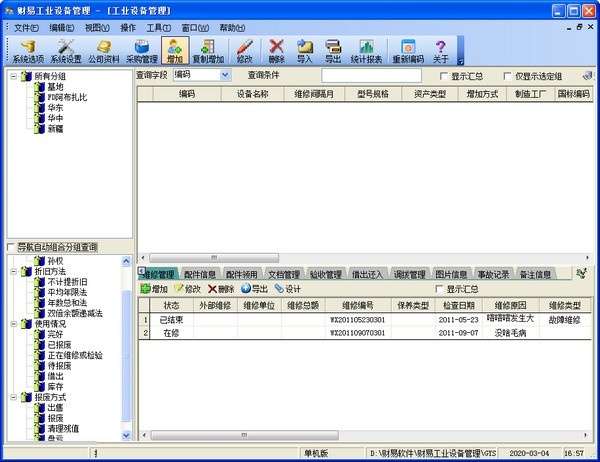Click 设计 in maintenance panel toolbar

[x=287, y=289]
